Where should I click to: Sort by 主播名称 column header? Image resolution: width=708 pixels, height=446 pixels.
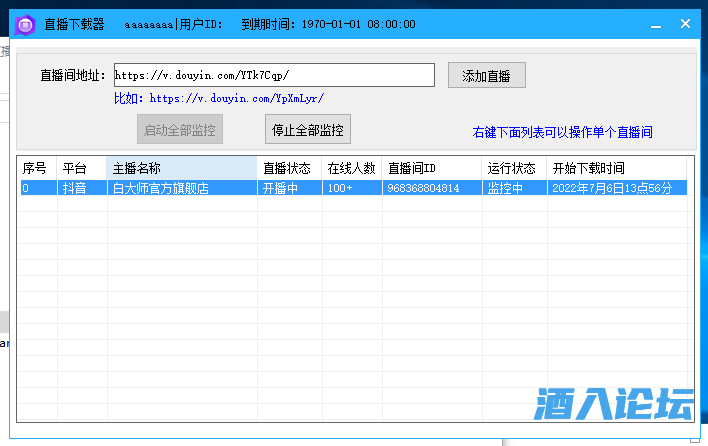[181, 168]
